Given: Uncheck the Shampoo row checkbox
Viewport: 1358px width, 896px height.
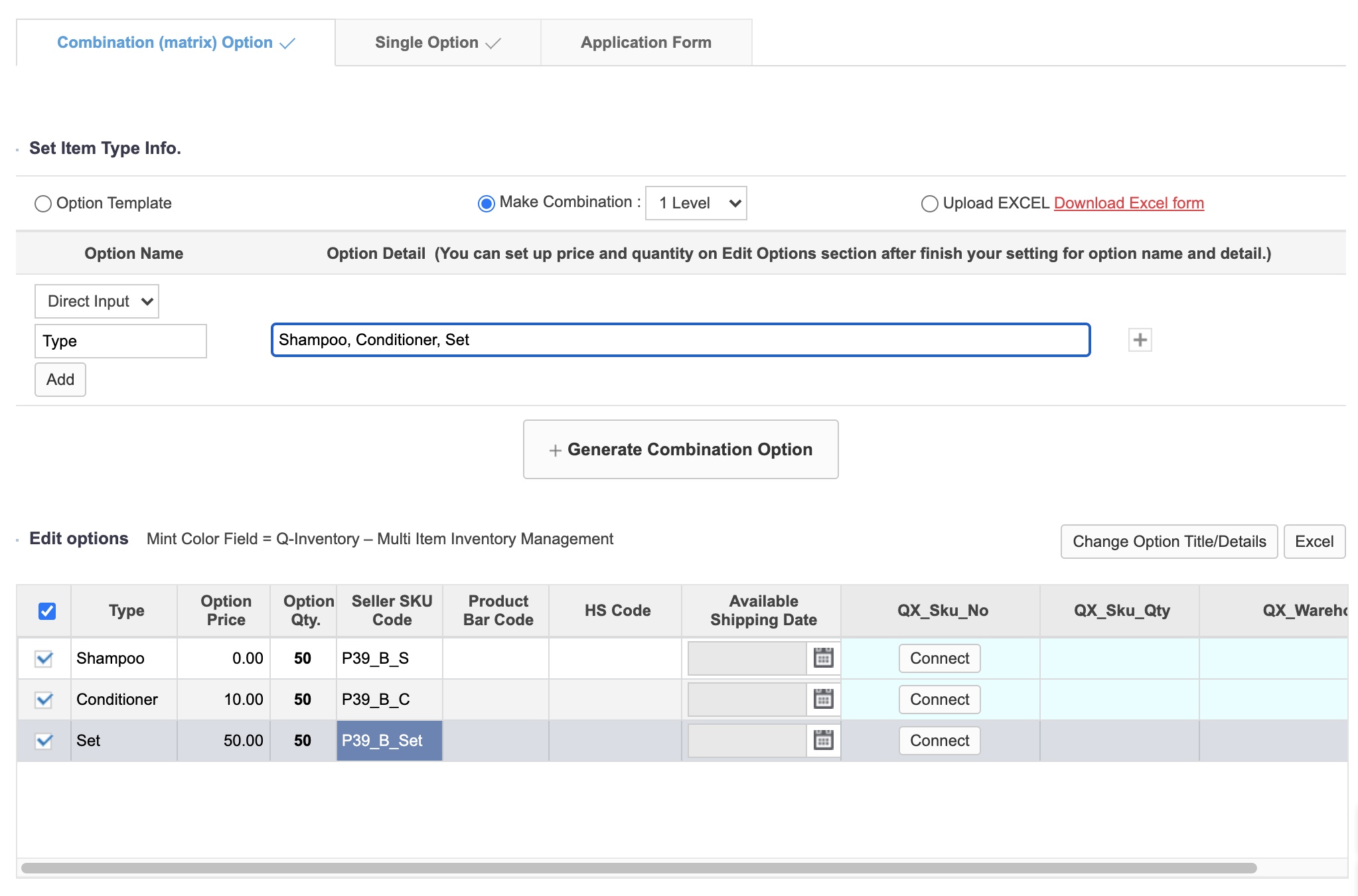Looking at the screenshot, I should 44,658.
